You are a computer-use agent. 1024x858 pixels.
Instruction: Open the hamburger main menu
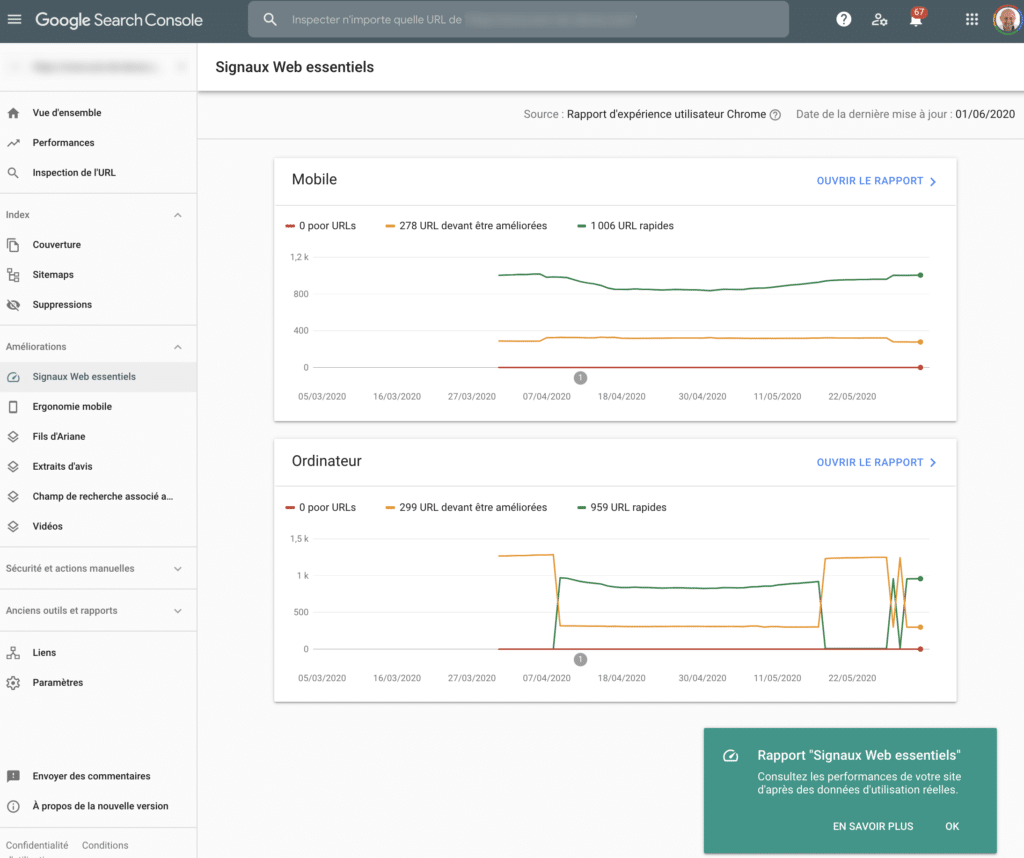[x=14, y=20]
